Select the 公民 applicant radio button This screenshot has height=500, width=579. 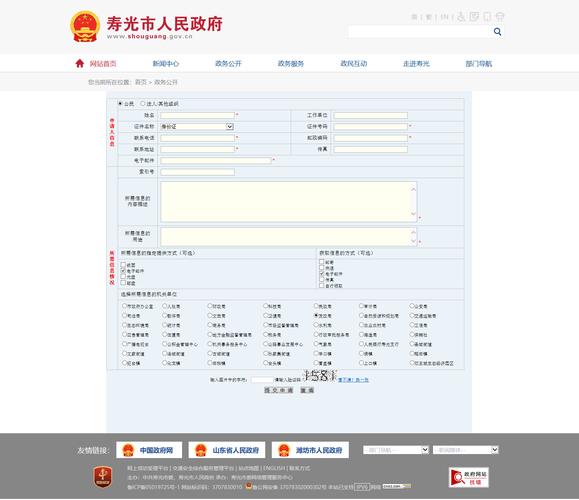(120, 104)
